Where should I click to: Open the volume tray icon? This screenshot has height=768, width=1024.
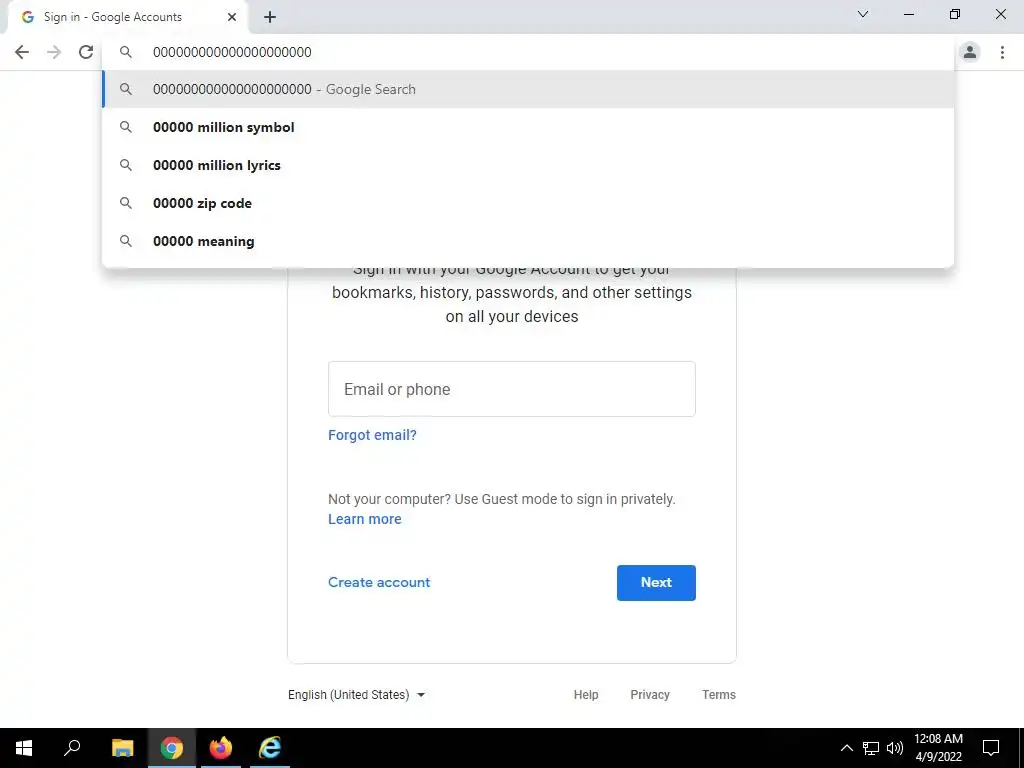click(895, 748)
